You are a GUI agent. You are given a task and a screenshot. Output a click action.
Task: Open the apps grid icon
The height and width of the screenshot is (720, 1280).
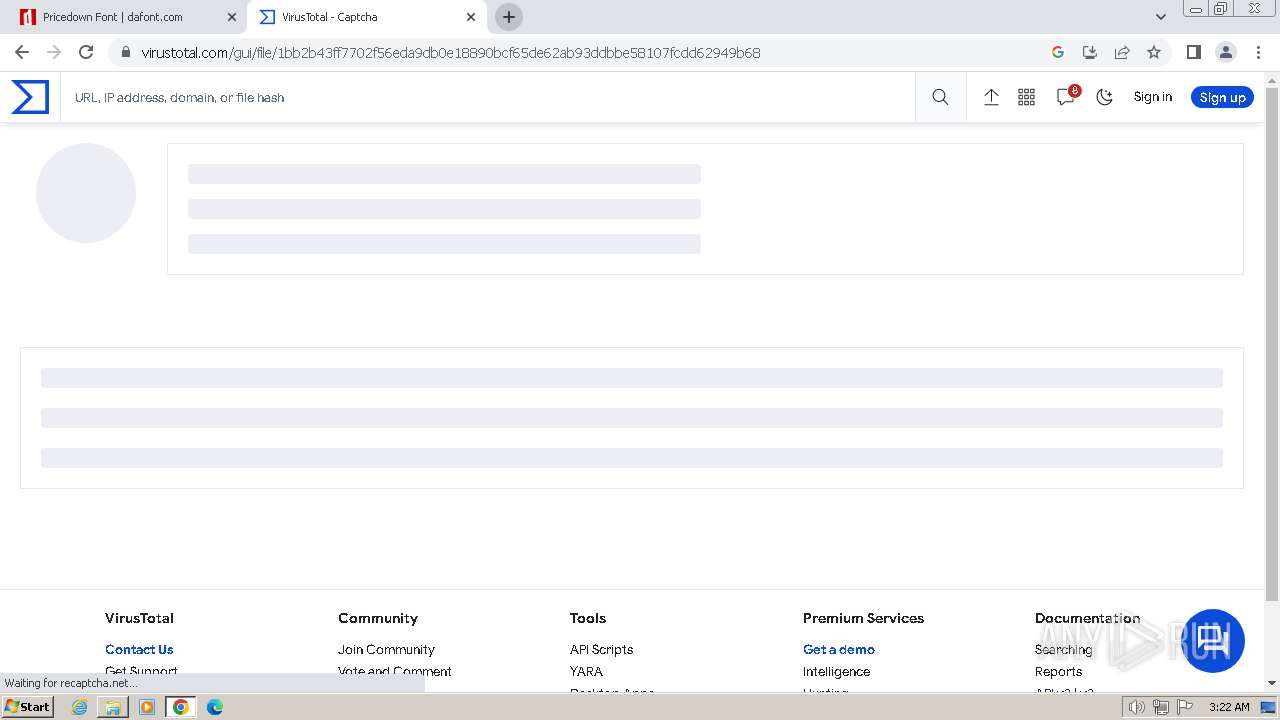coord(1026,97)
